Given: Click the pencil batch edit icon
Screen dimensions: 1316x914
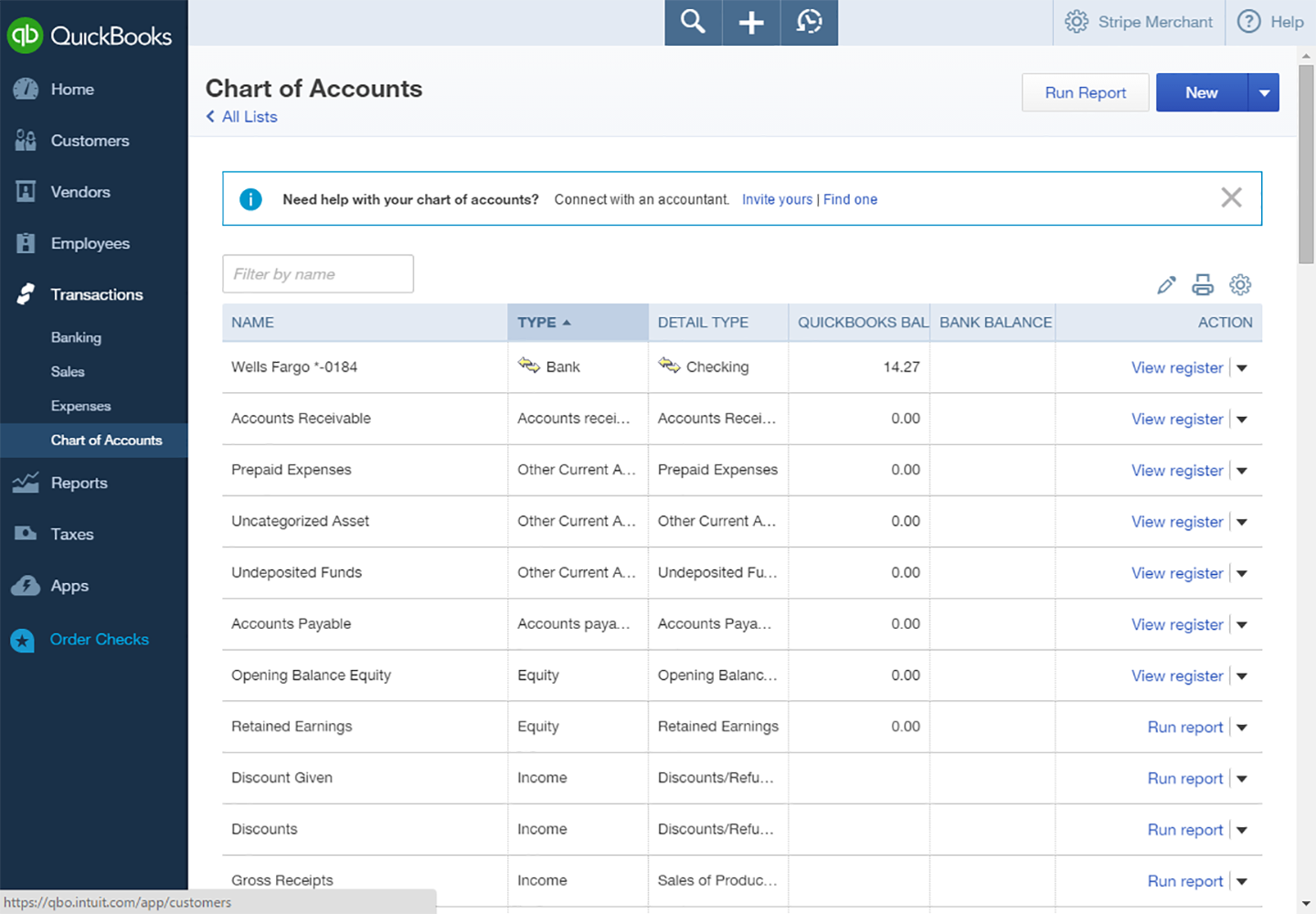Looking at the screenshot, I should click(1166, 285).
